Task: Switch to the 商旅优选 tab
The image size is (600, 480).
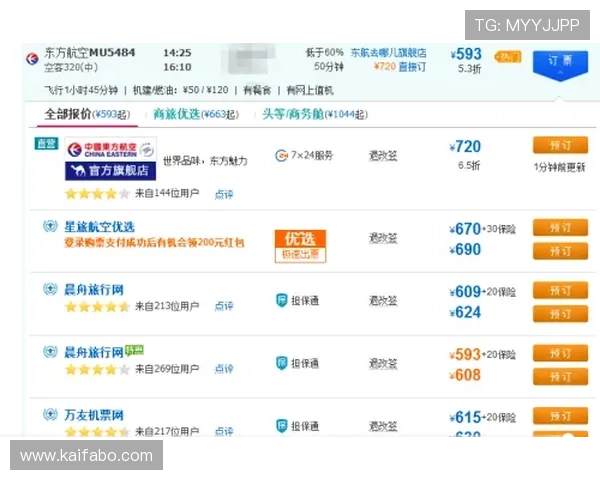Action: 196,114
